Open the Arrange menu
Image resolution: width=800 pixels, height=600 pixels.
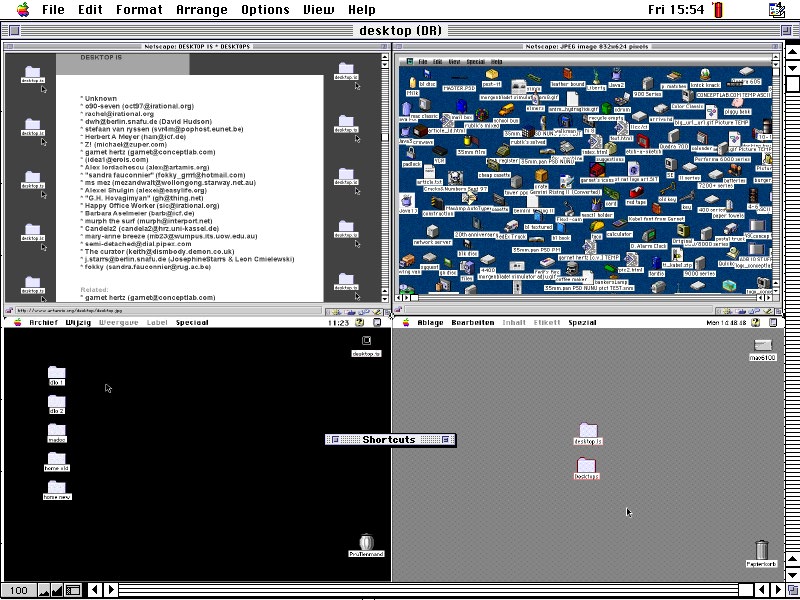203,10
